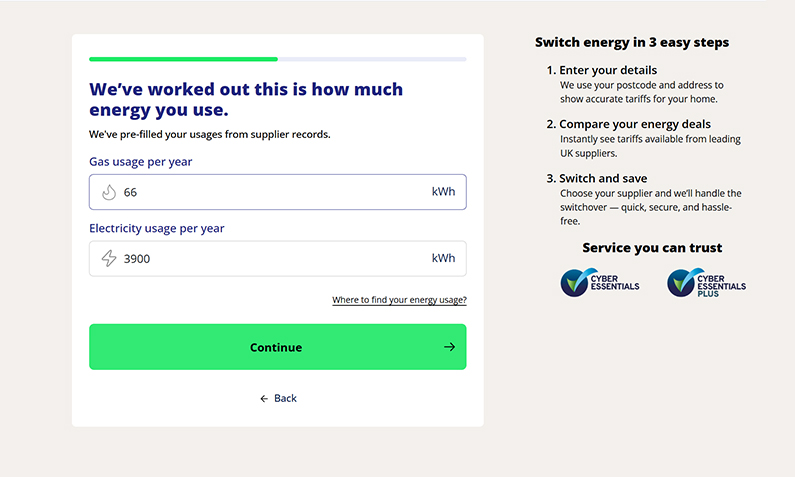The image size is (795, 477).
Task: Click the arrow icon on Continue button
Action: tap(449, 347)
